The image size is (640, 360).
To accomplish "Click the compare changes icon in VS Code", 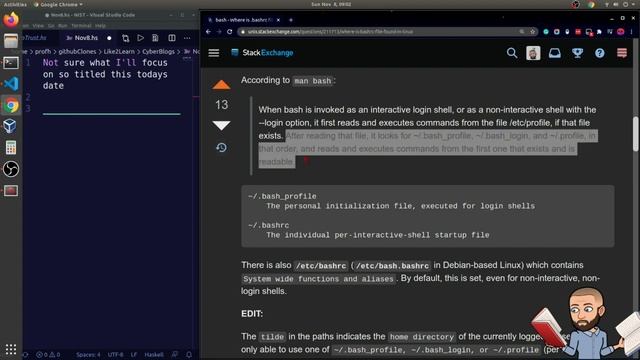I will coord(126,38).
